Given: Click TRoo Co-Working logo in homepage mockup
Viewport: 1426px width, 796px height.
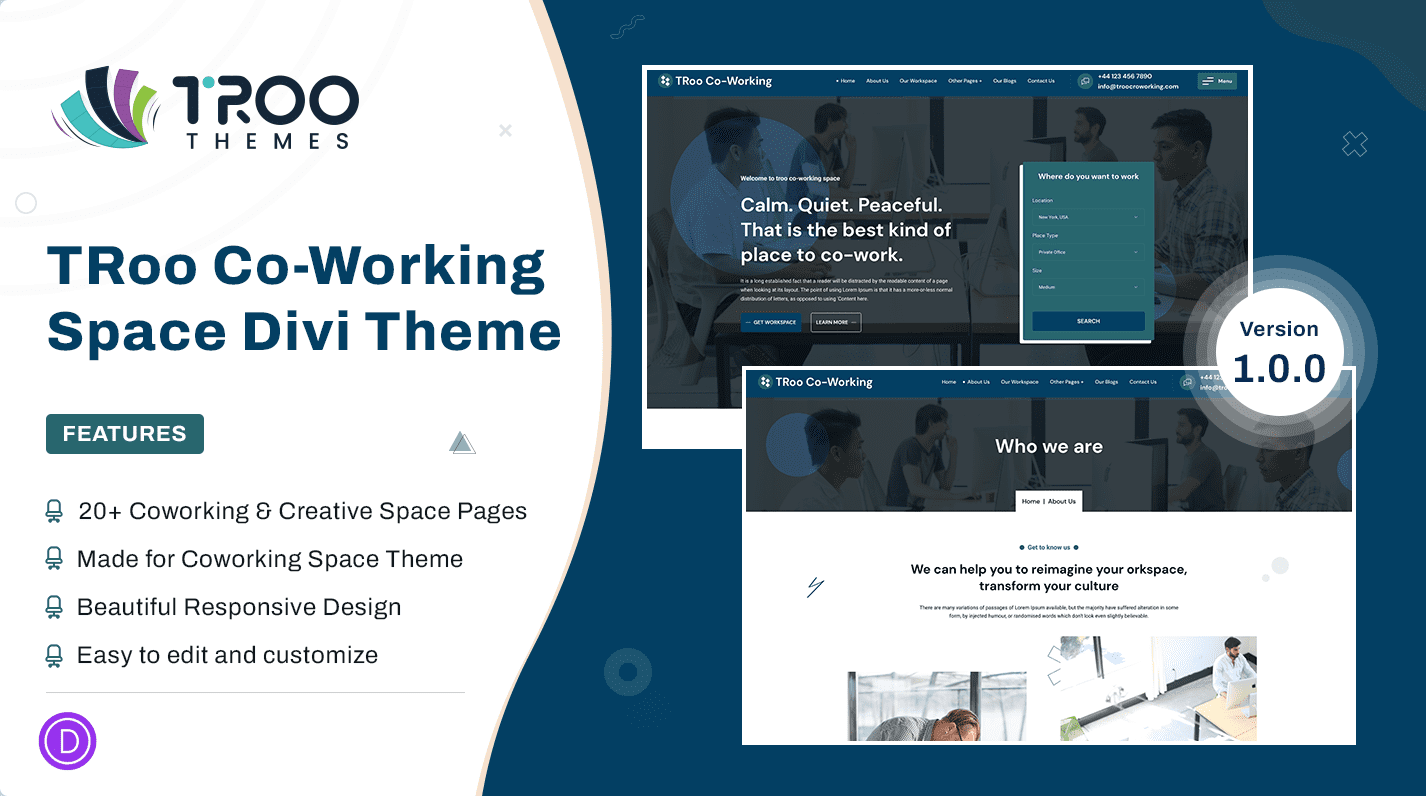Looking at the screenshot, I should (715, 81).
